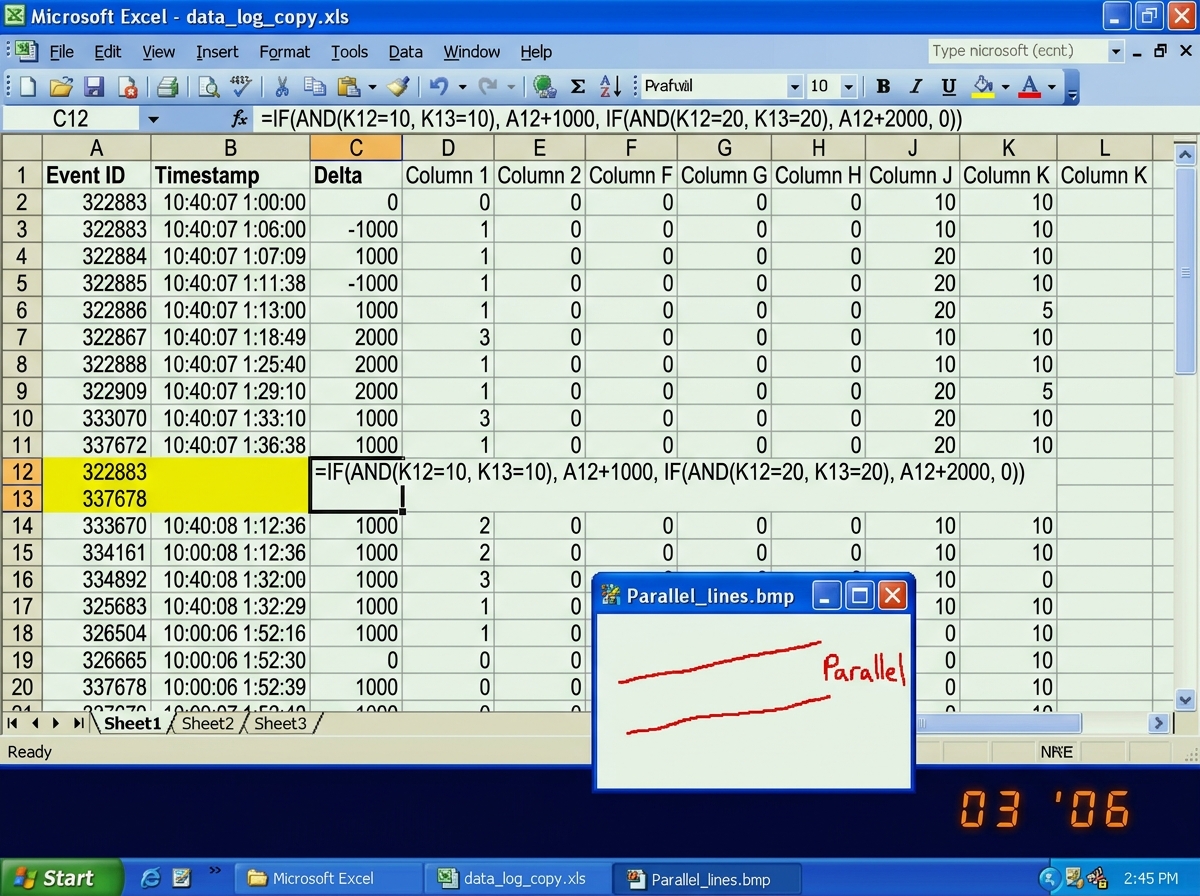The width and height of the screenshot is (1200, 896).
Task: Switch to Microsoft Excel taskbar button
Action: point(328,879)
